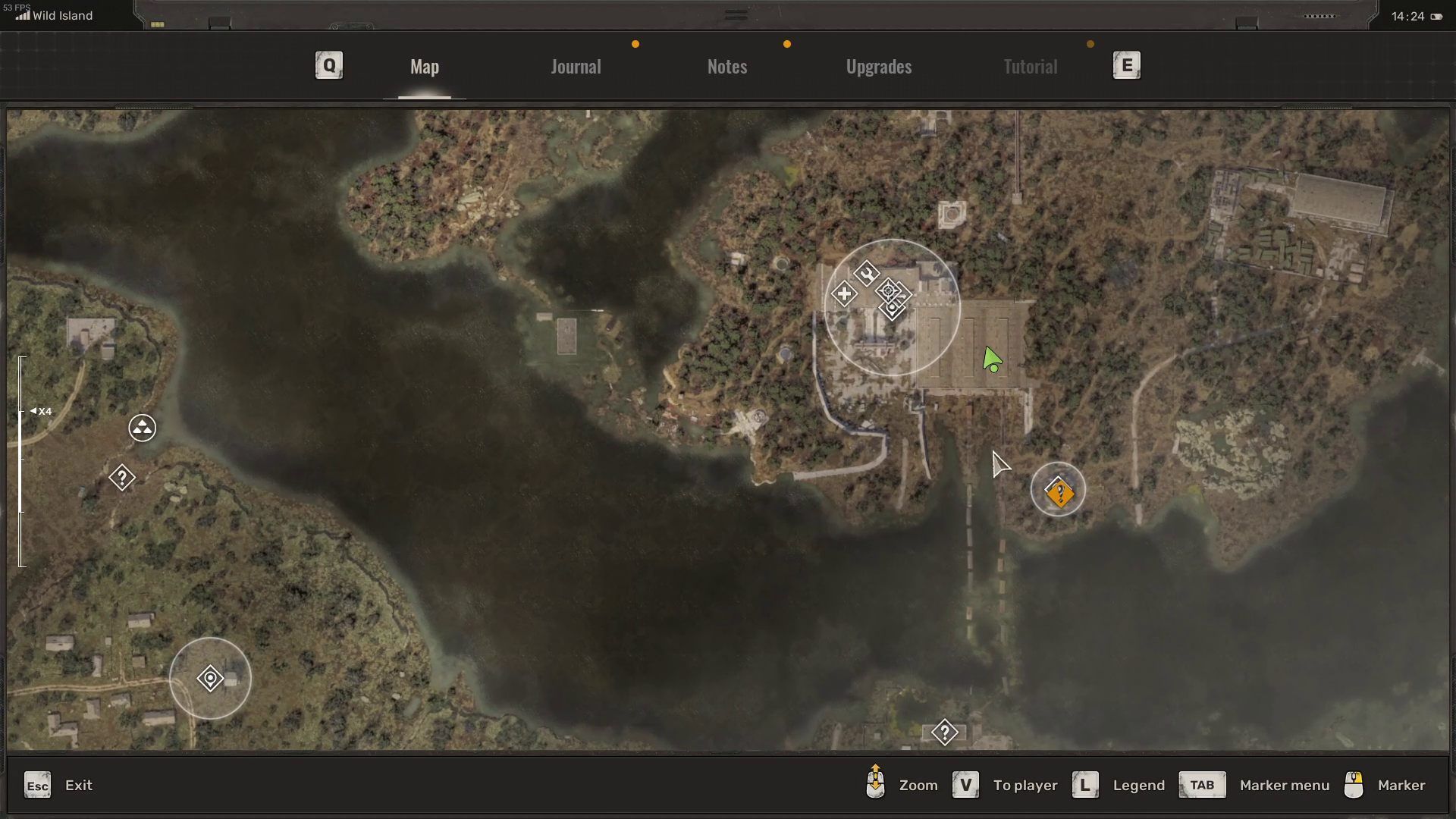Switch to the Notes tab
Viewport: 1456px width, 819px height.
[x=727, y=67]
